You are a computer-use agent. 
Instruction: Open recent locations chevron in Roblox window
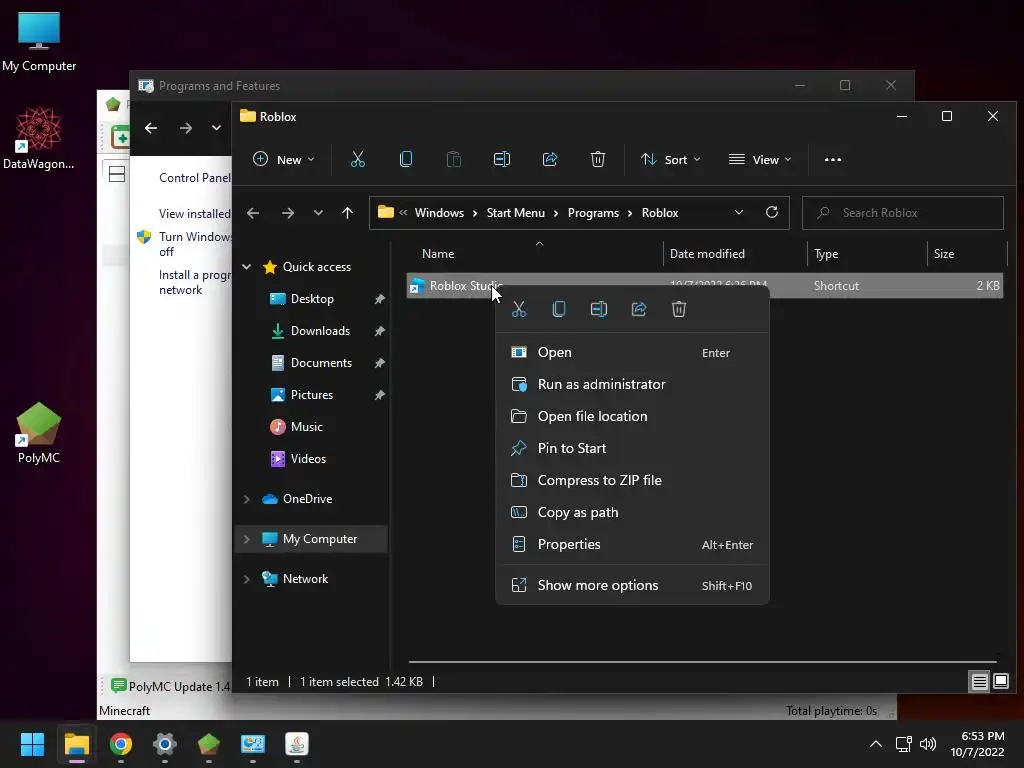point(318,213)
